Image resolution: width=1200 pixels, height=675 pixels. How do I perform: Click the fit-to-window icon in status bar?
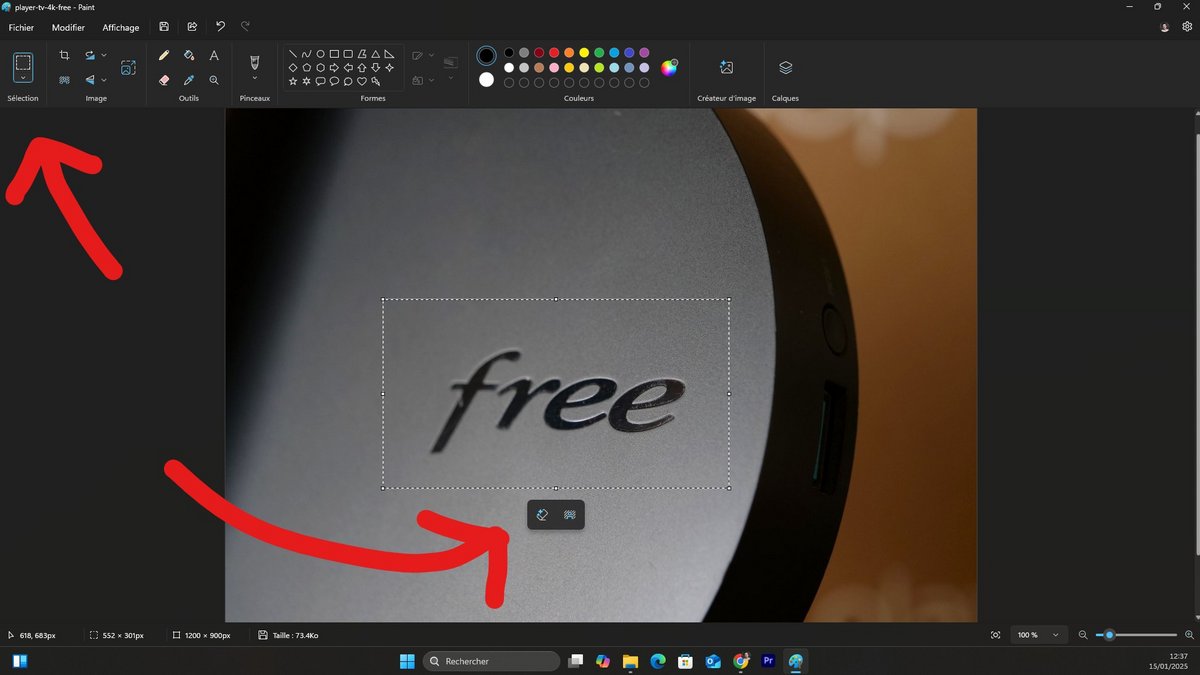pos(995,635)
